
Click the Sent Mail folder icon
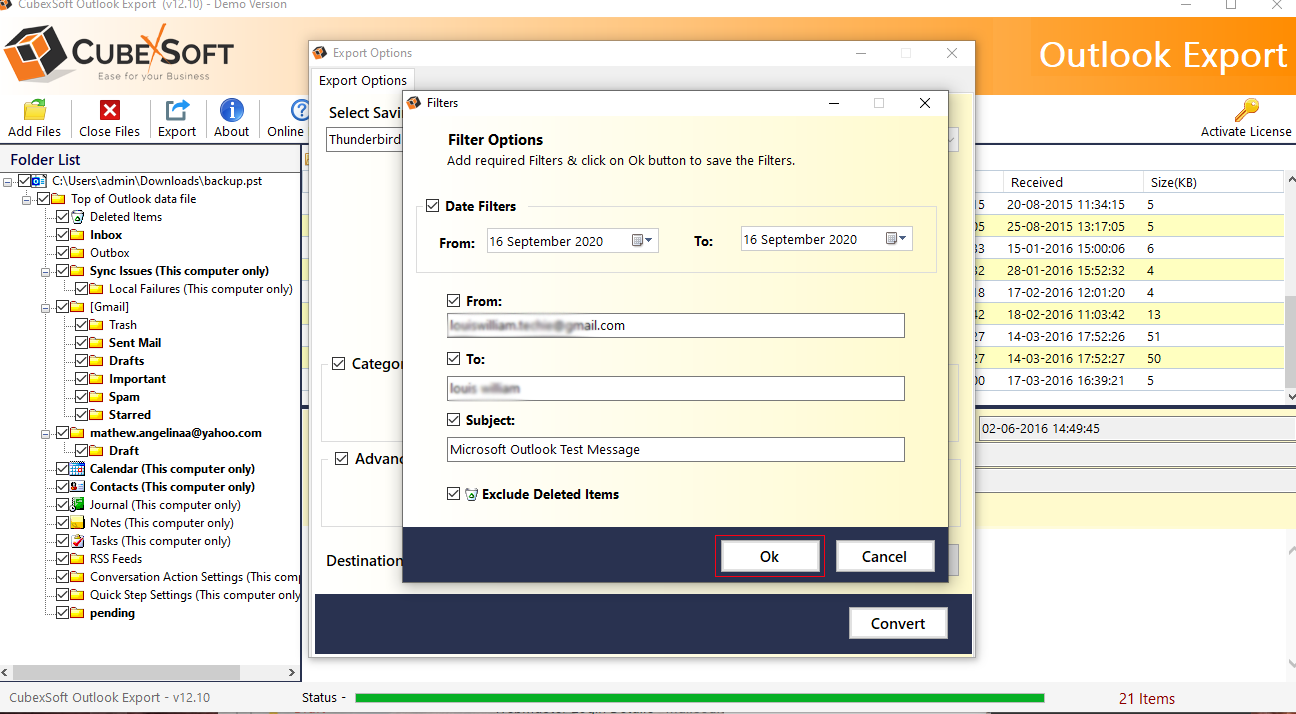(97, 343)
